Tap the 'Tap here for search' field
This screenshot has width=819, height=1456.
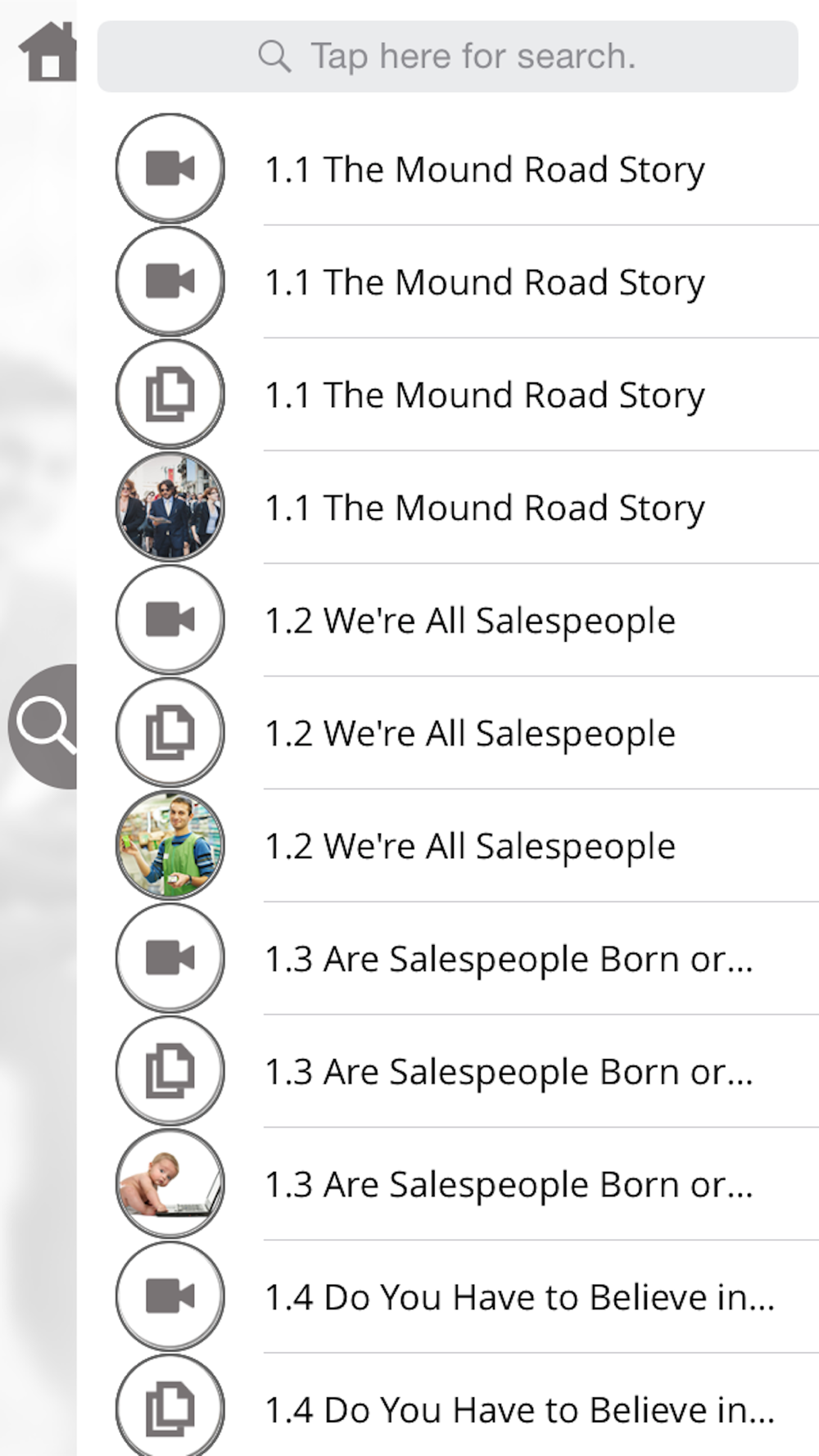447,57
